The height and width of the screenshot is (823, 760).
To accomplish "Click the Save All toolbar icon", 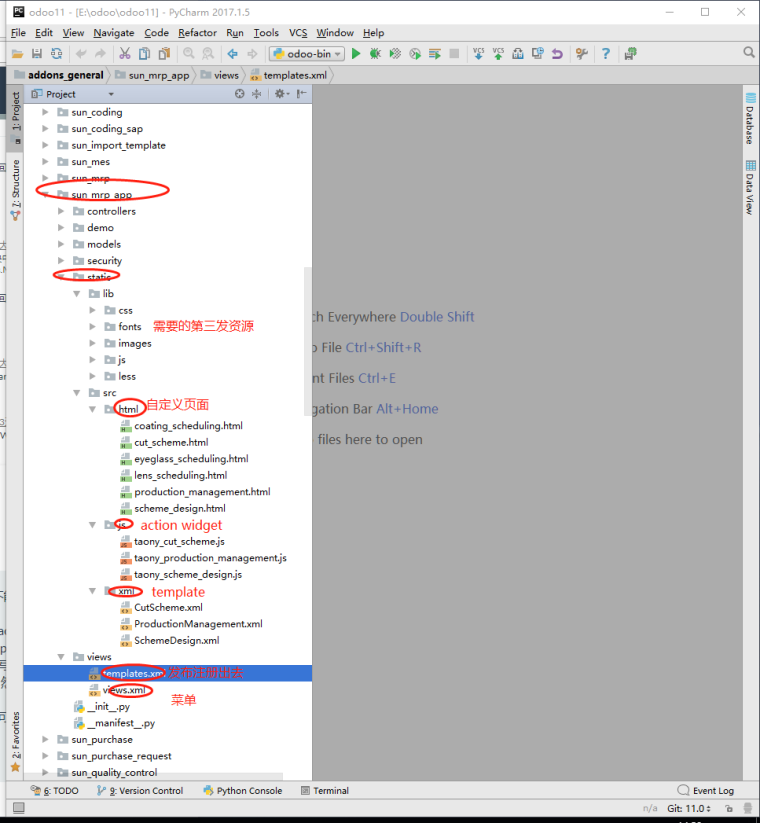I will [x=37, y=54].
